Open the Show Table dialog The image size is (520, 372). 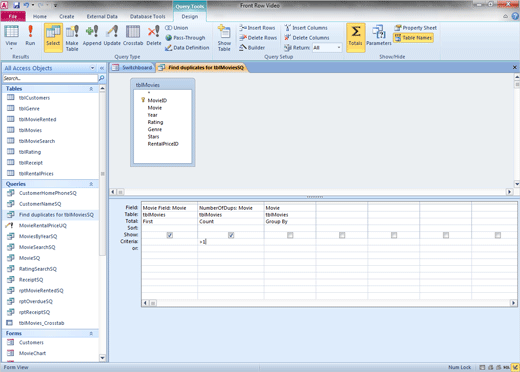coord(224,37)
